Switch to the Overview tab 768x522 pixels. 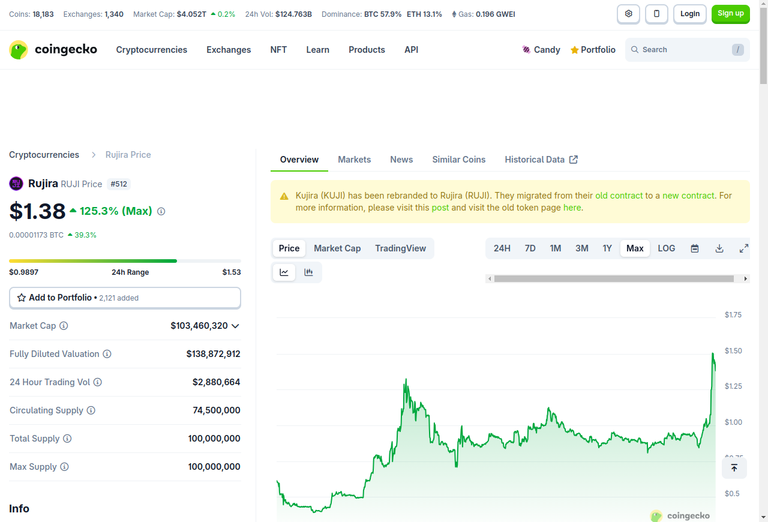[x=299, y=160]
